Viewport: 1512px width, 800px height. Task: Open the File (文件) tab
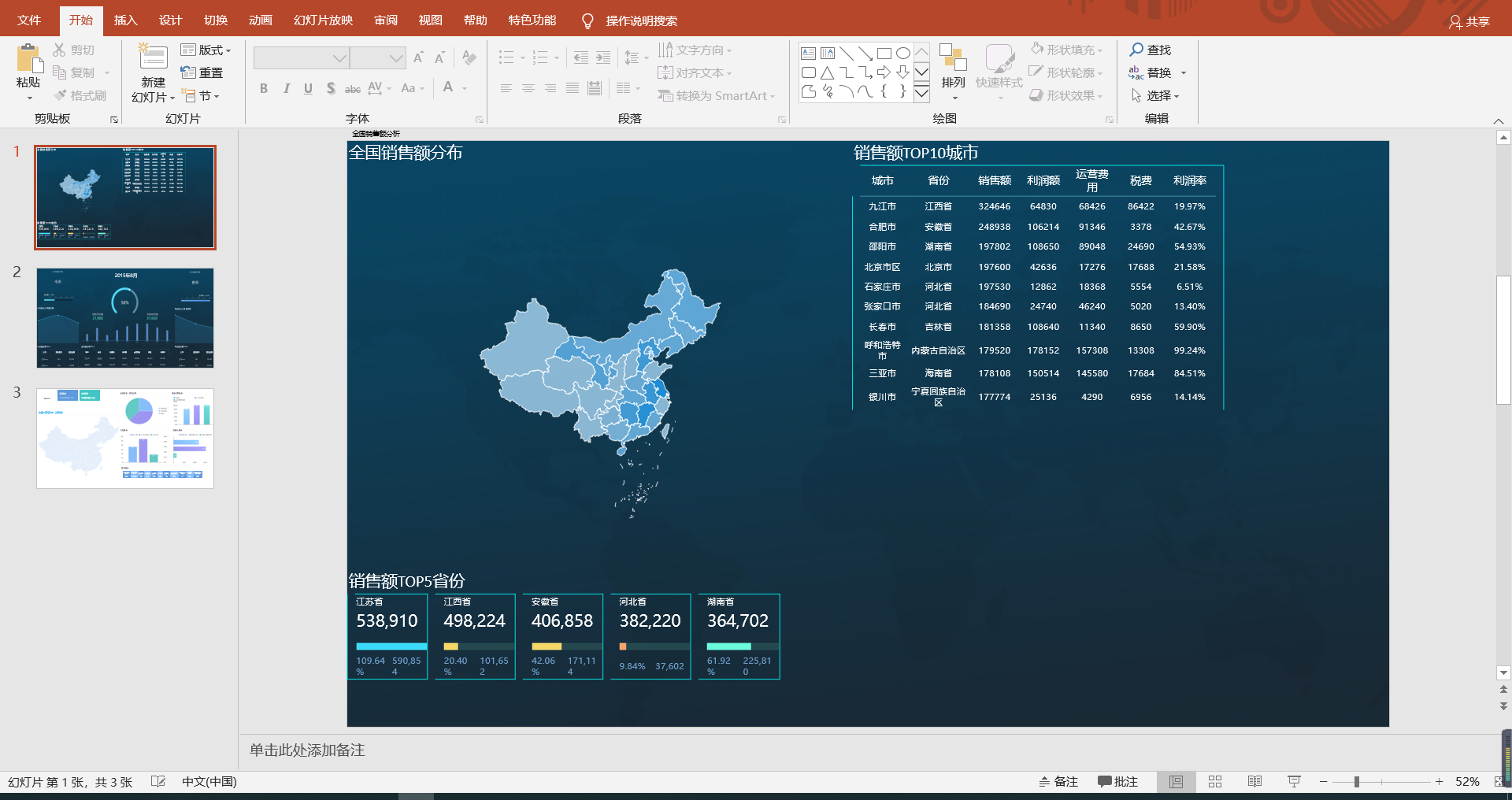(x=29, y=20)
